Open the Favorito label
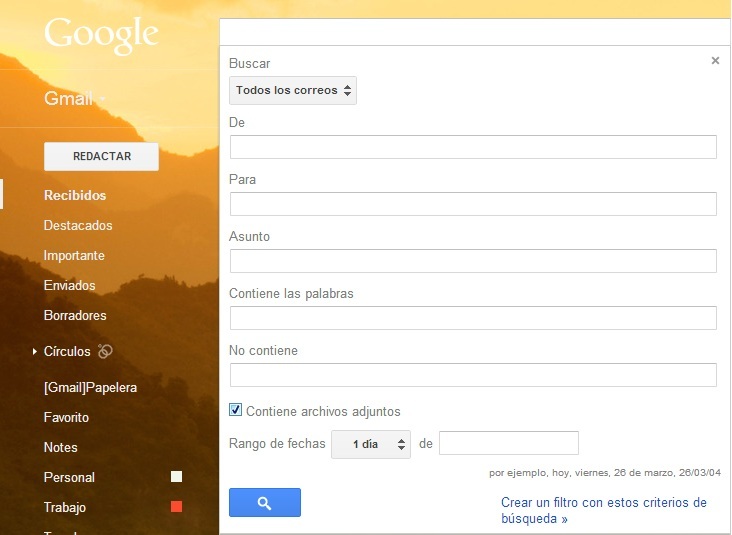732x535 pixels. [66, 417]
